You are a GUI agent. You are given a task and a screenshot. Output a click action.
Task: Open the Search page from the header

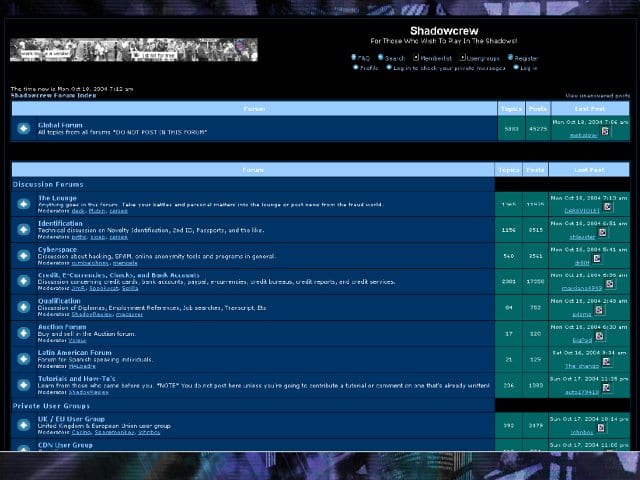395,58
